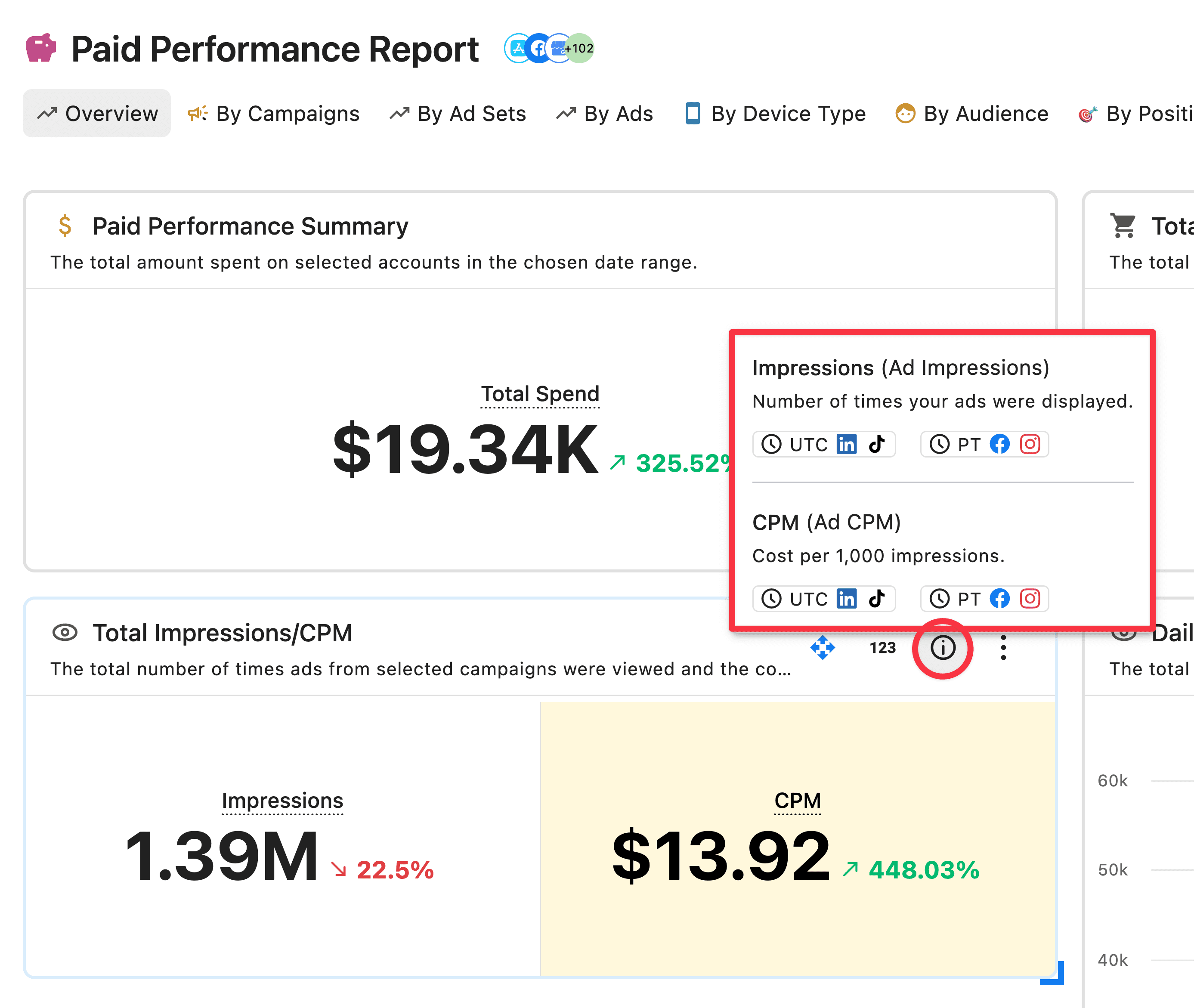Click the pink piggy bank report icon
Screen dimensions: 1194x1008
41,48
